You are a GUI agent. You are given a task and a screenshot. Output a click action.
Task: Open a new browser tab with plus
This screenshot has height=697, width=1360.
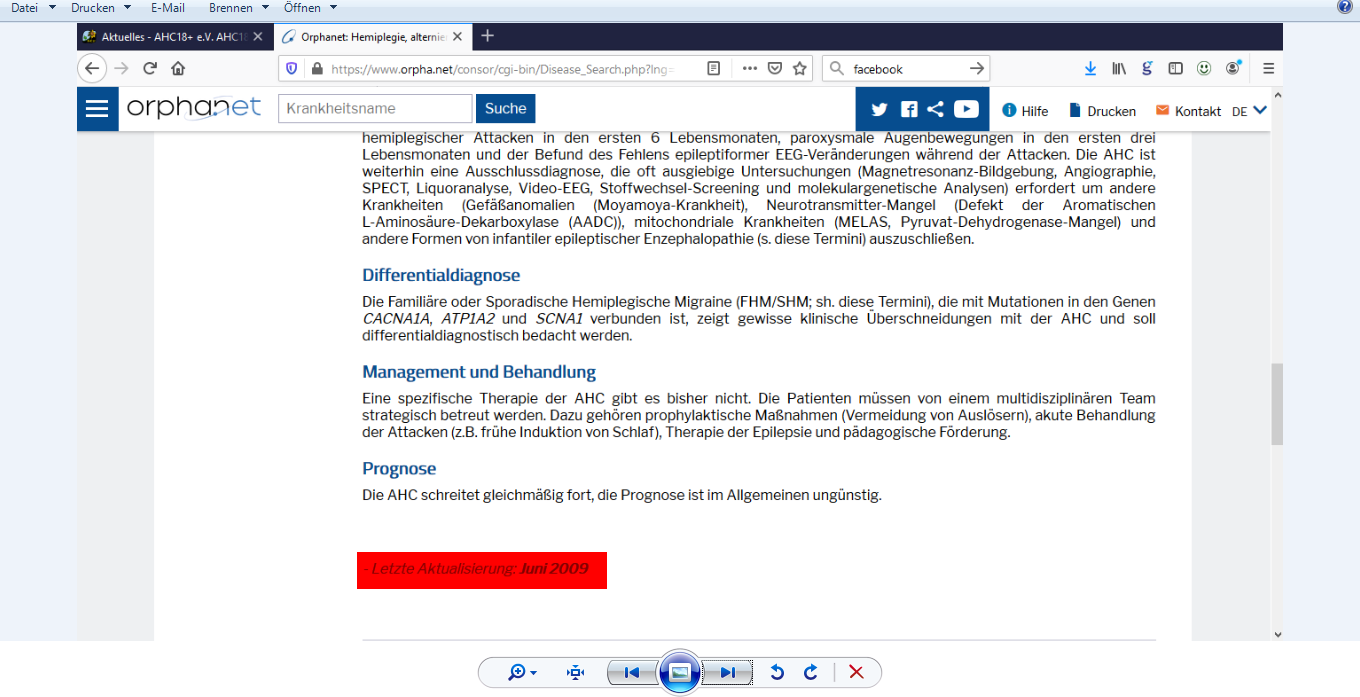[488, 37]
